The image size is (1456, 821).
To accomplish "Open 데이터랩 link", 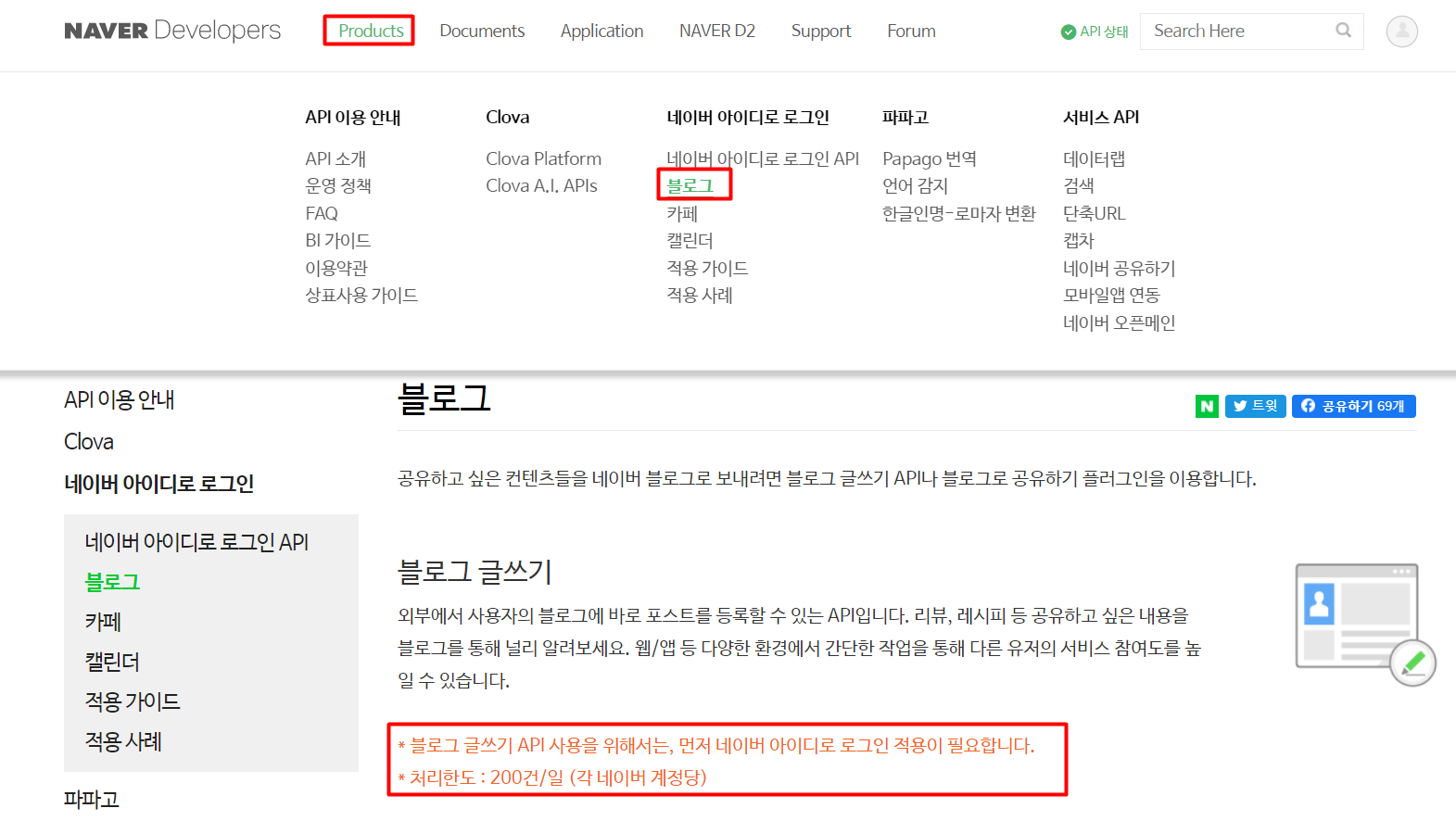I will point(1094,158).
